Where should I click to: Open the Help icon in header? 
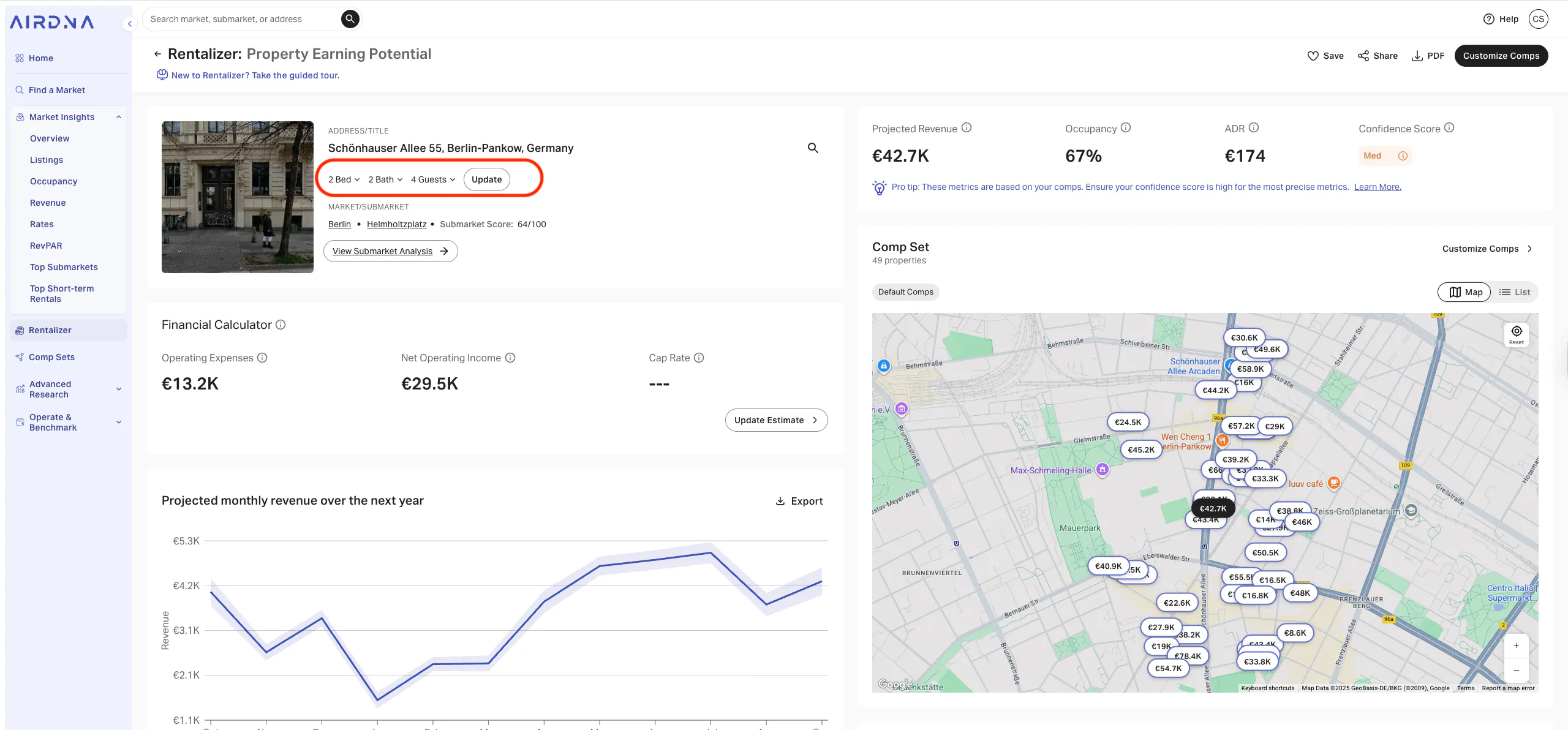1489,19
